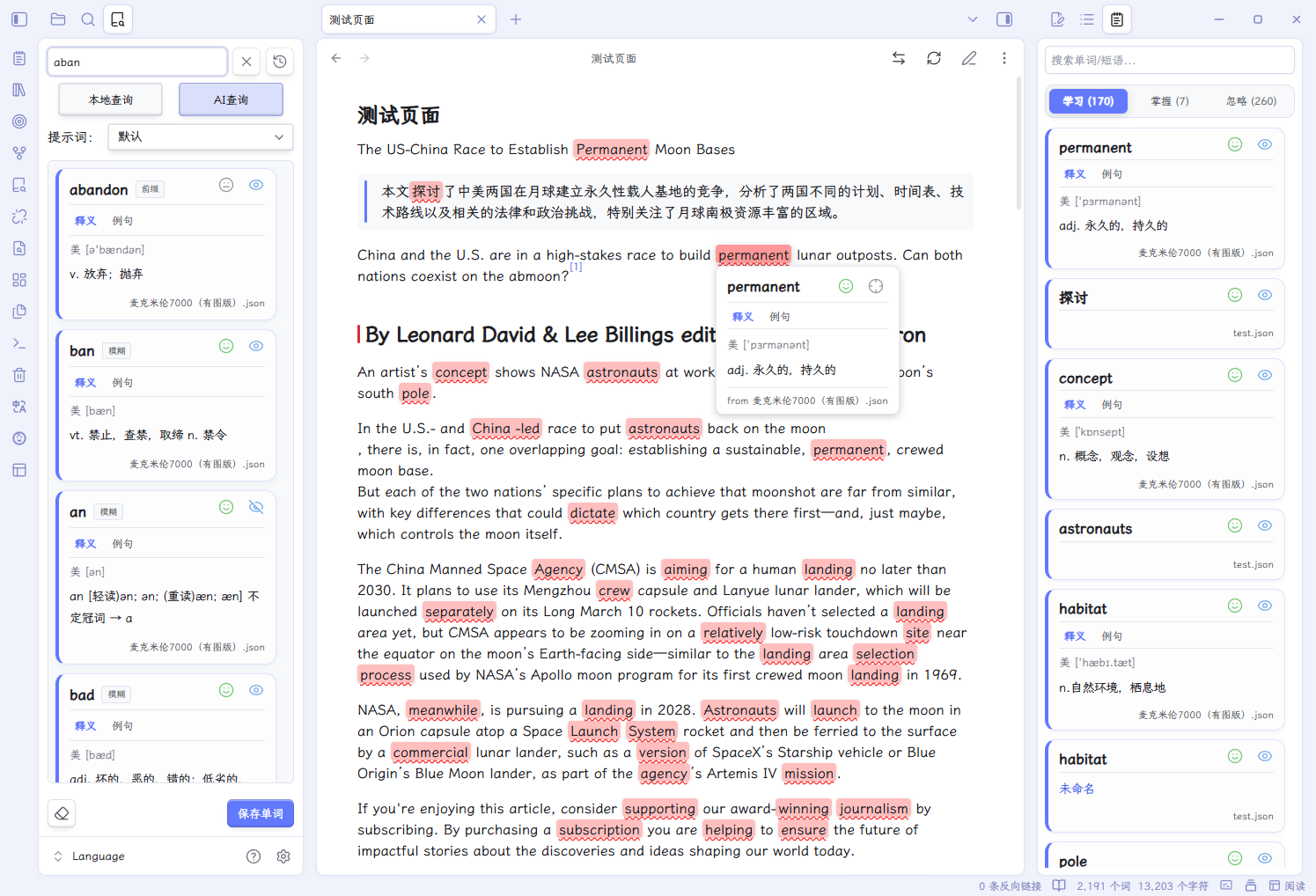Click the 保存单词 button
Image resolution: width=1316 pixels, height=896 pixels.
[261, 813]
